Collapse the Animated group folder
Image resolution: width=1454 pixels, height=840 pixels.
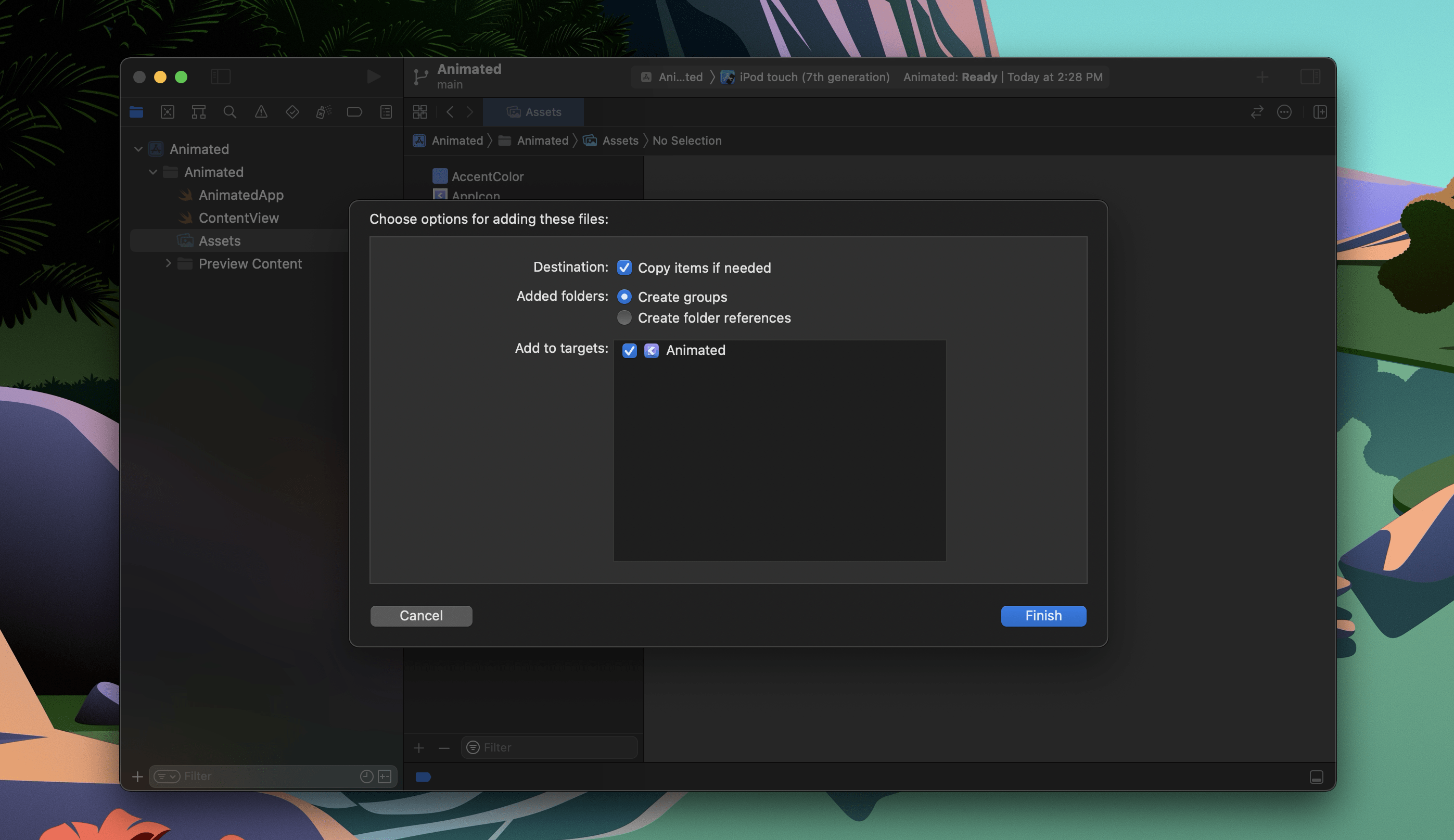(x=153, y=172)
